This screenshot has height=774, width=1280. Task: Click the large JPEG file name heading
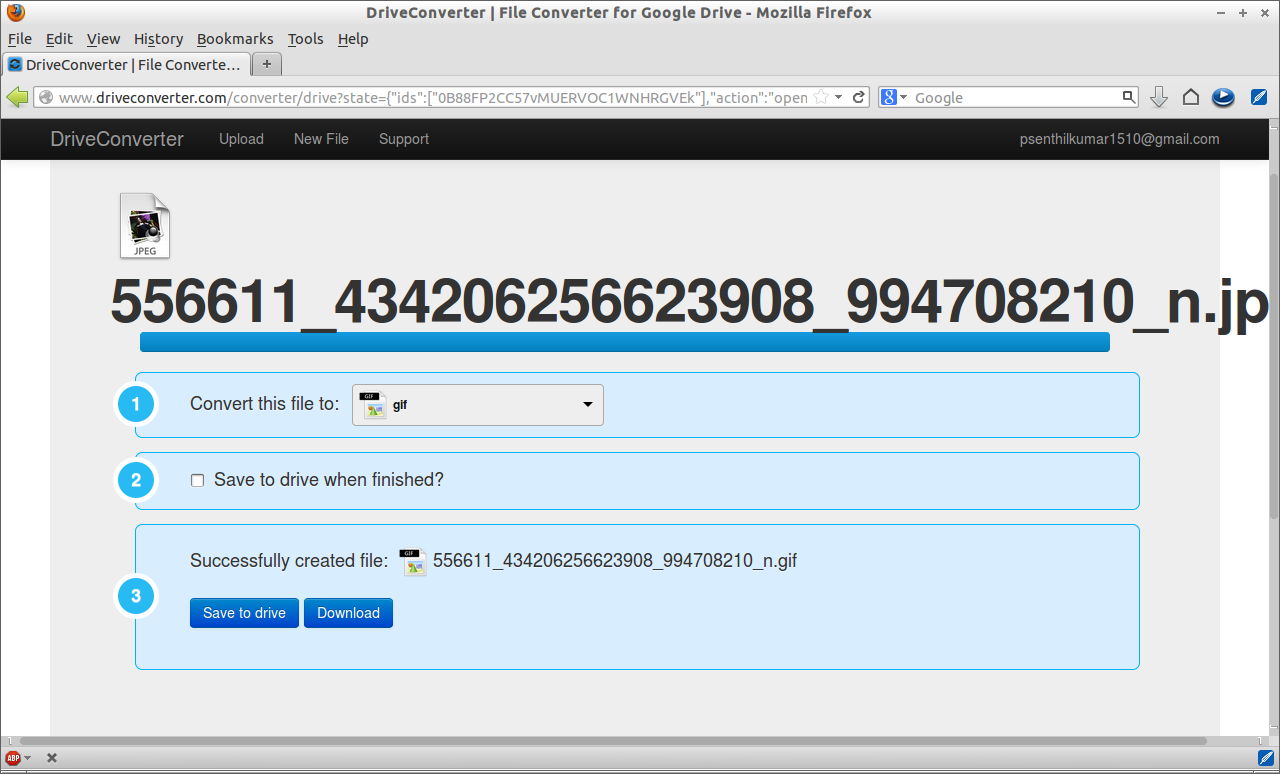tap(690, 300)
